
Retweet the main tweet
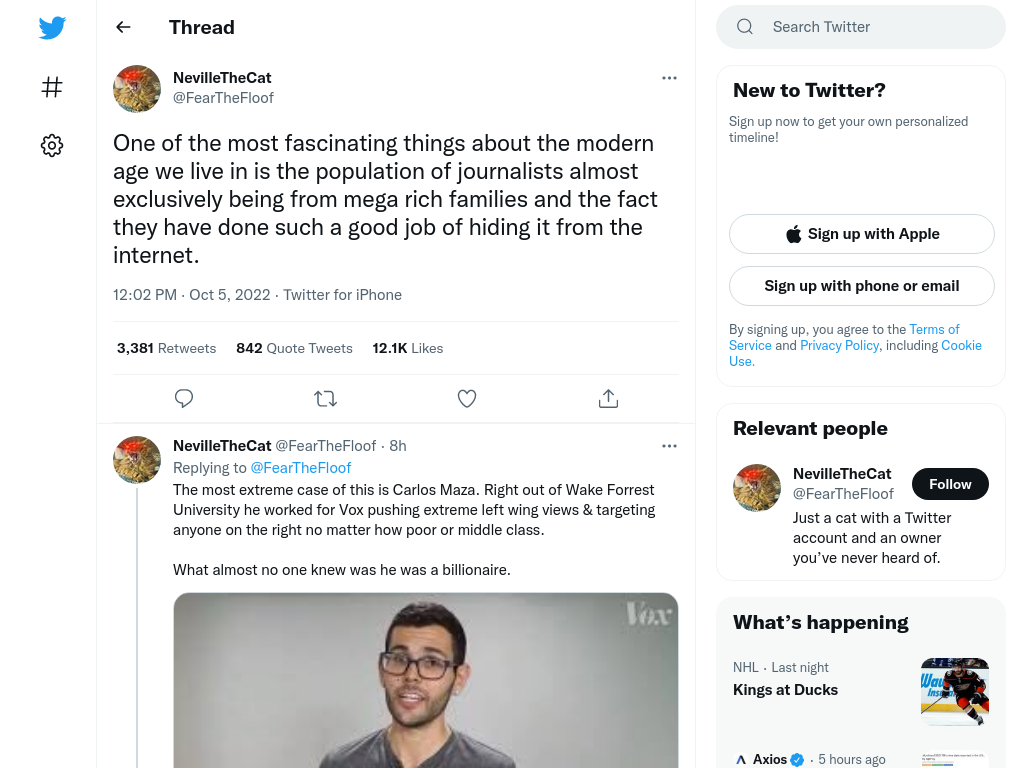pos(325,398)
